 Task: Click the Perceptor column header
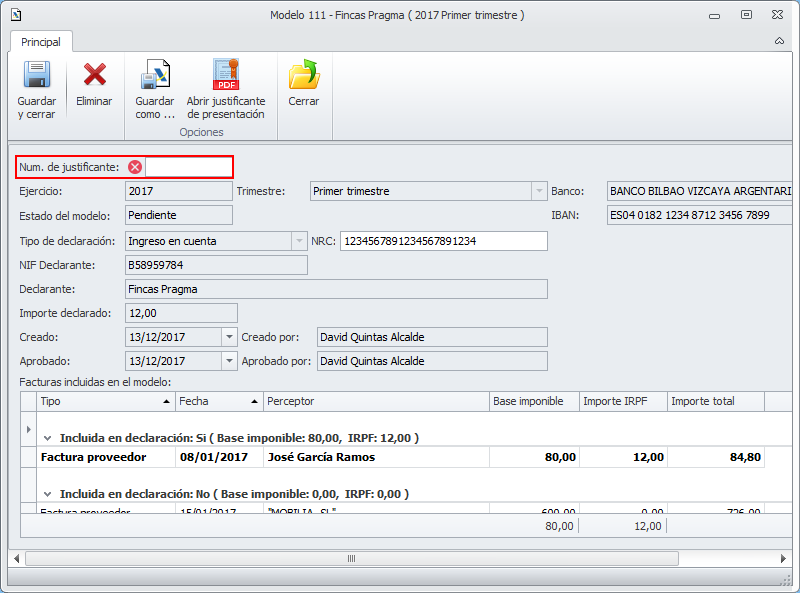[x=376, y=401]
